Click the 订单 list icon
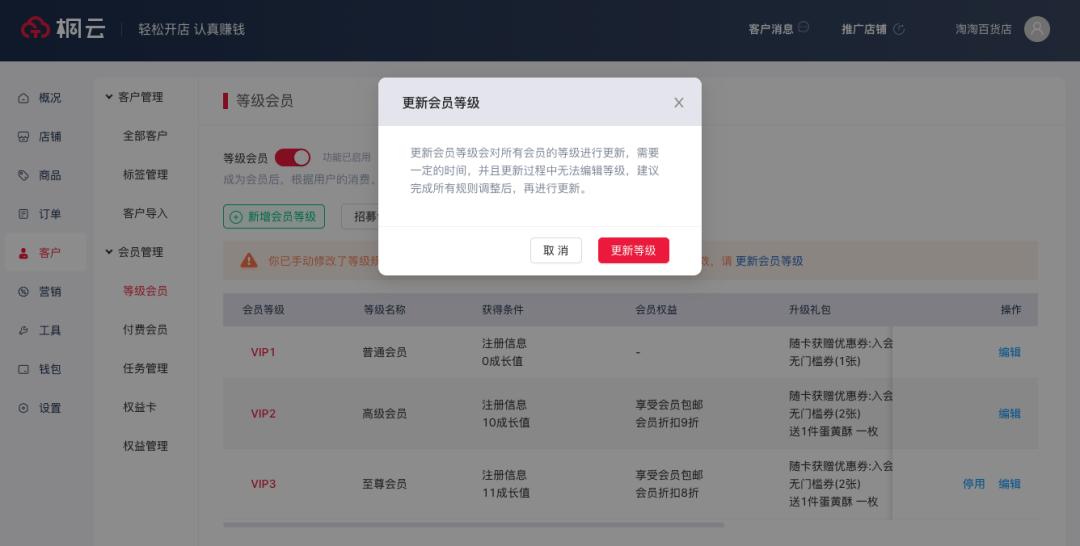This screenshot has height=546, width=1080. tap(23, 214)
